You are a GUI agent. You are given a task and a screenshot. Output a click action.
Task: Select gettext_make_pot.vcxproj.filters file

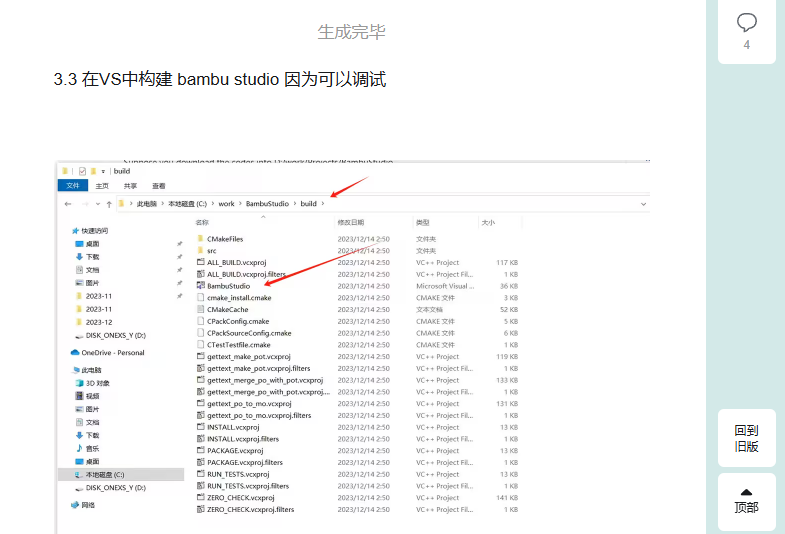tap(258, 368)
